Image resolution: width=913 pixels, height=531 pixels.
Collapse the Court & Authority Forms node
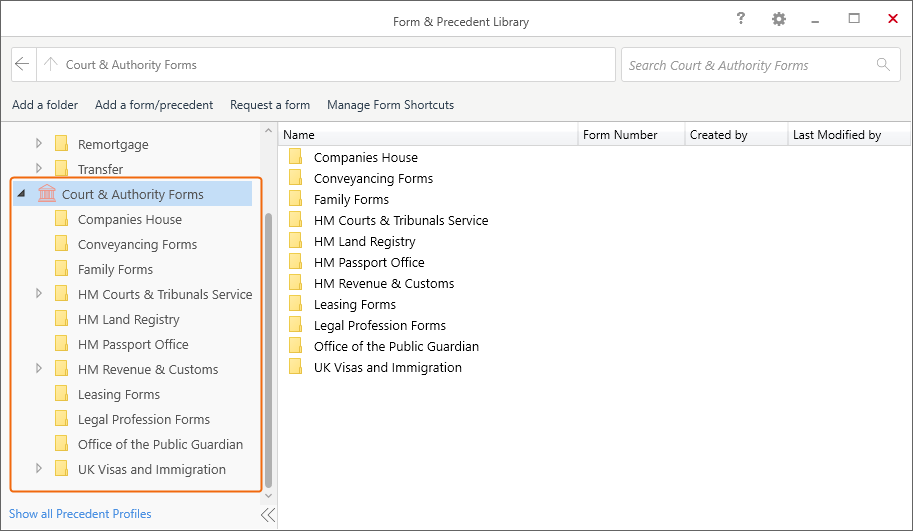point(22,193)
